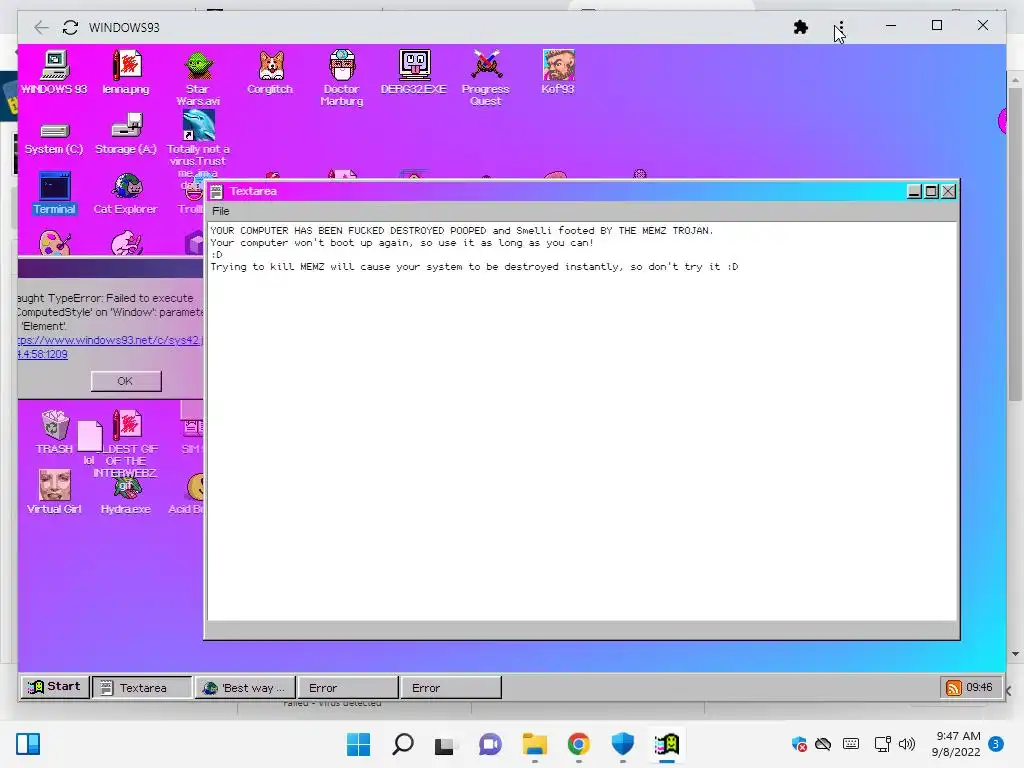Open Google Chrome from the taskbar
Image resolution: width=1024 pixels, height=768 pixels.
[x=579, y=744]
